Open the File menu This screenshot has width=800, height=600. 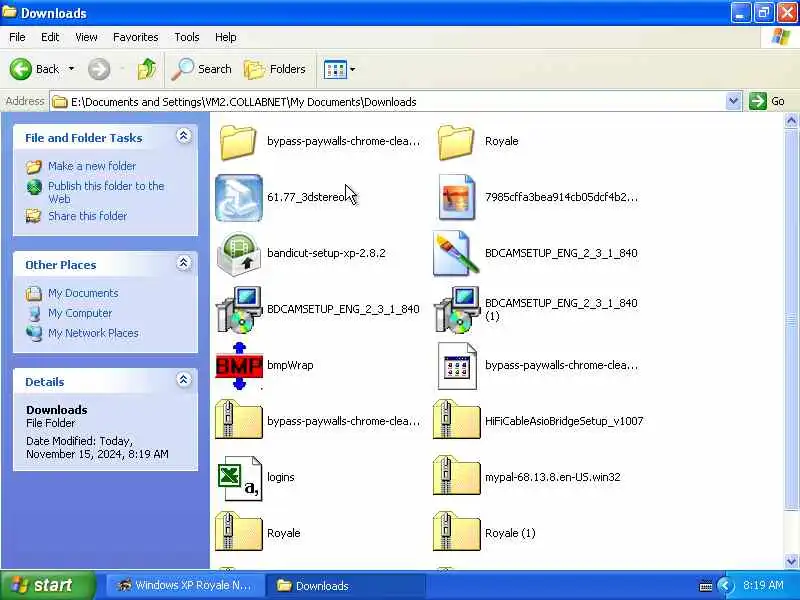coord(17,37)
